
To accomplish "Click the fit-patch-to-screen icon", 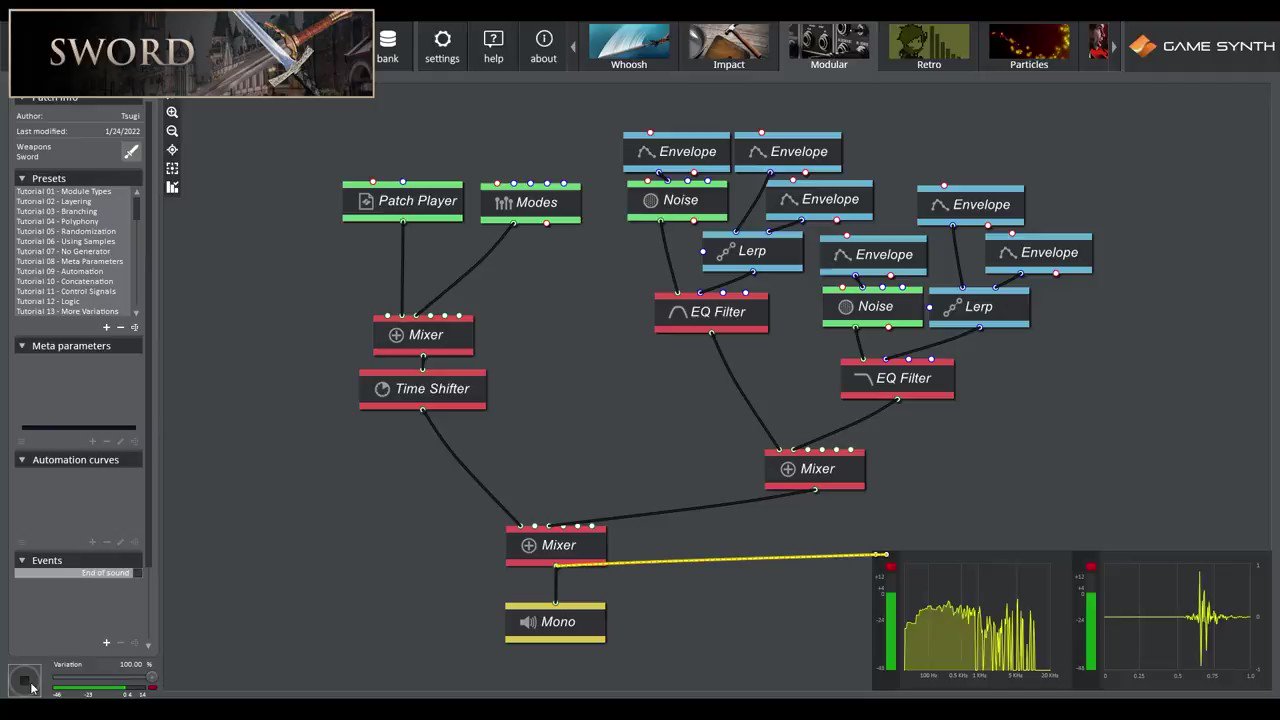I will [172, 168].
